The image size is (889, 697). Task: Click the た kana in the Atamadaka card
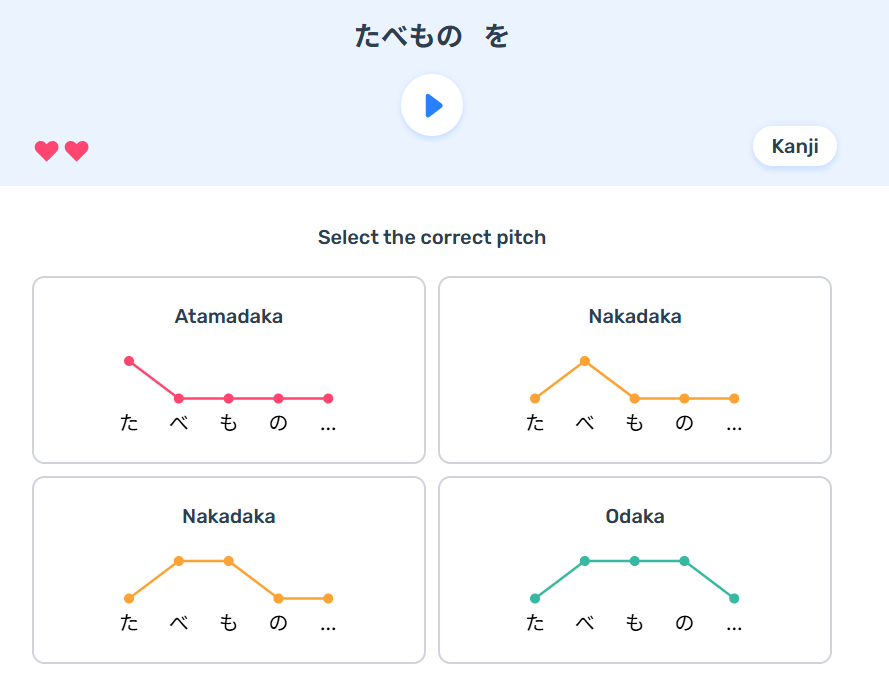tap(129, 423)
